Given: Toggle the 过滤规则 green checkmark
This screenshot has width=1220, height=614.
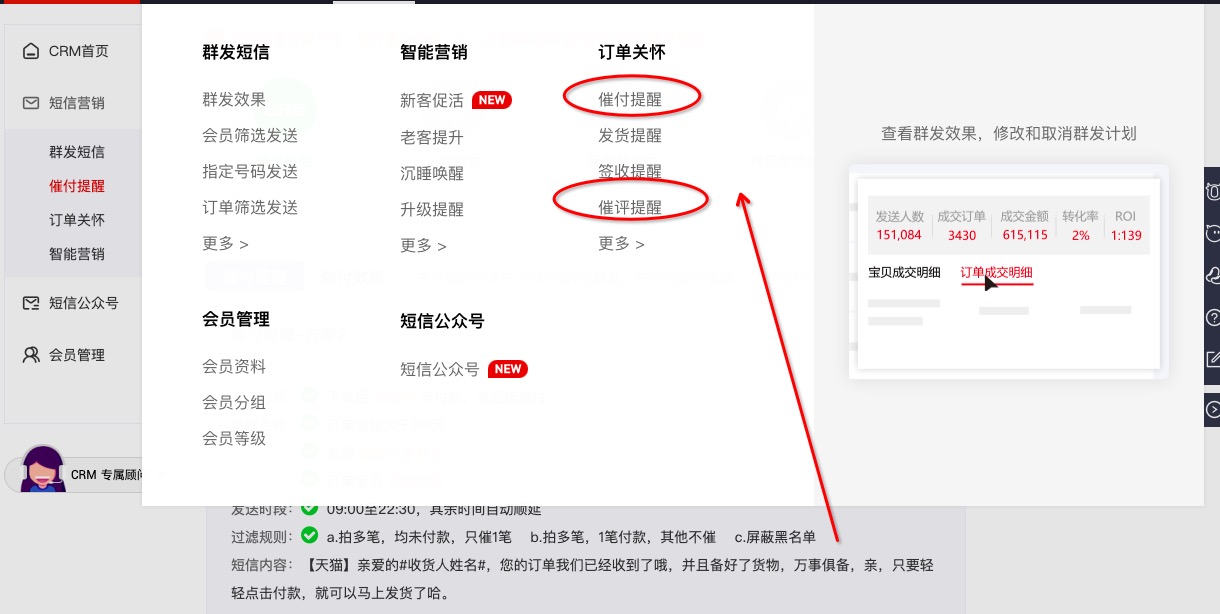Looking at the screenshot, I should pos(309,535).
